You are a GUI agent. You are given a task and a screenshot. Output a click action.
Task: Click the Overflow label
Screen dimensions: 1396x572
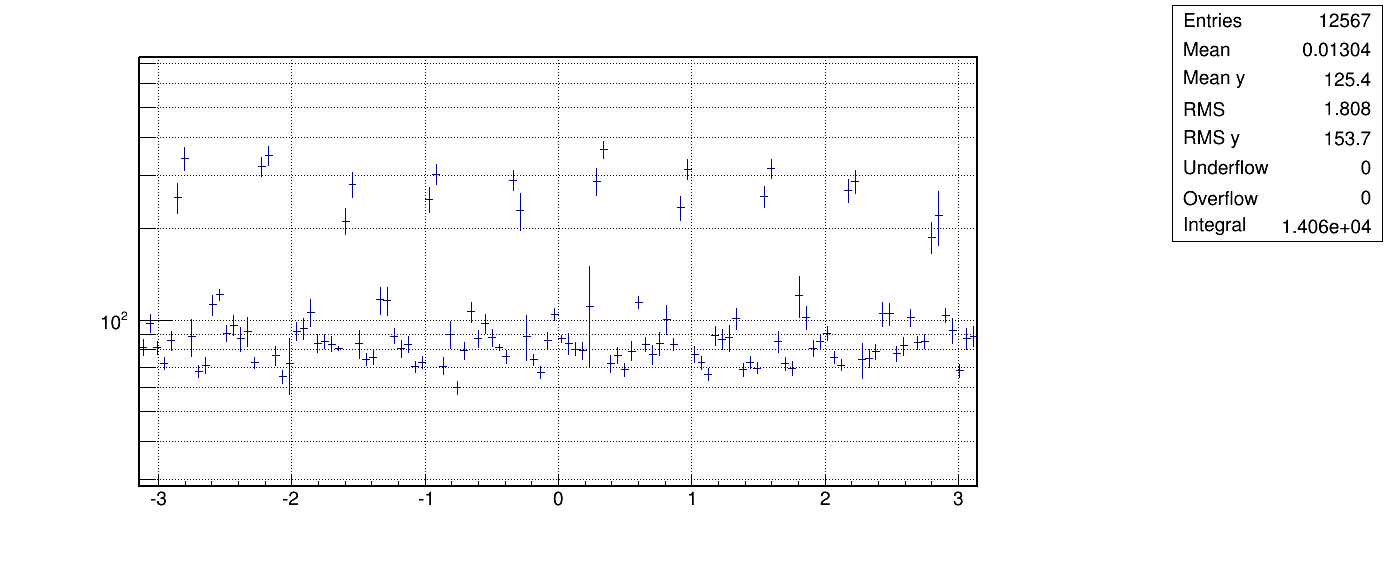(x=1220, y=198)
